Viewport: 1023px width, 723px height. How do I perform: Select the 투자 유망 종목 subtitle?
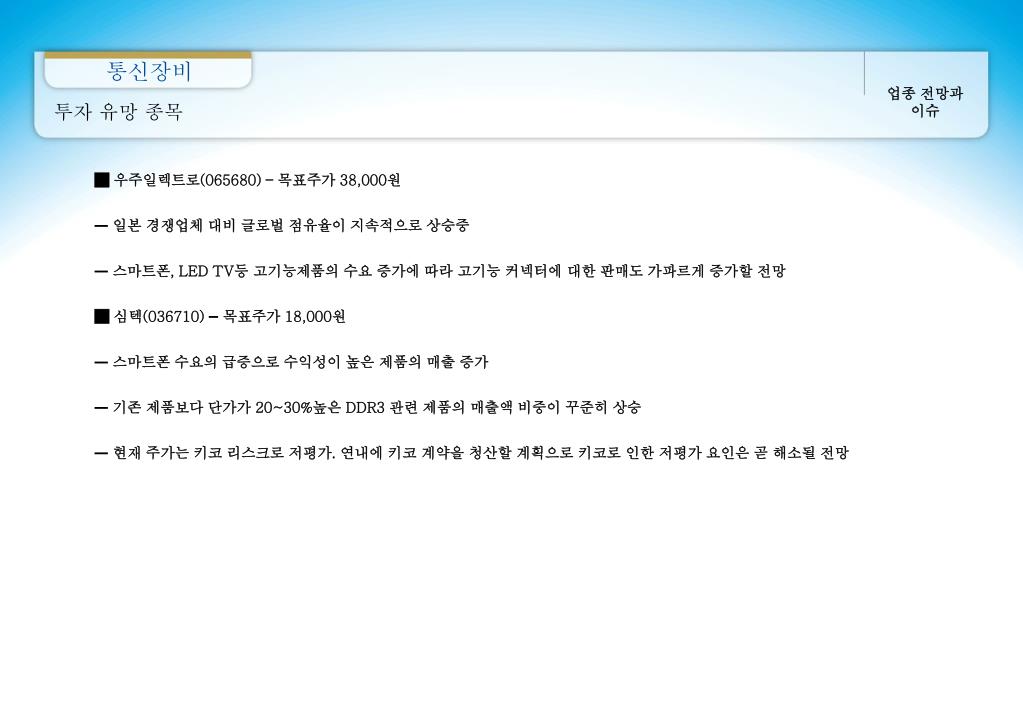coord(119,112)
